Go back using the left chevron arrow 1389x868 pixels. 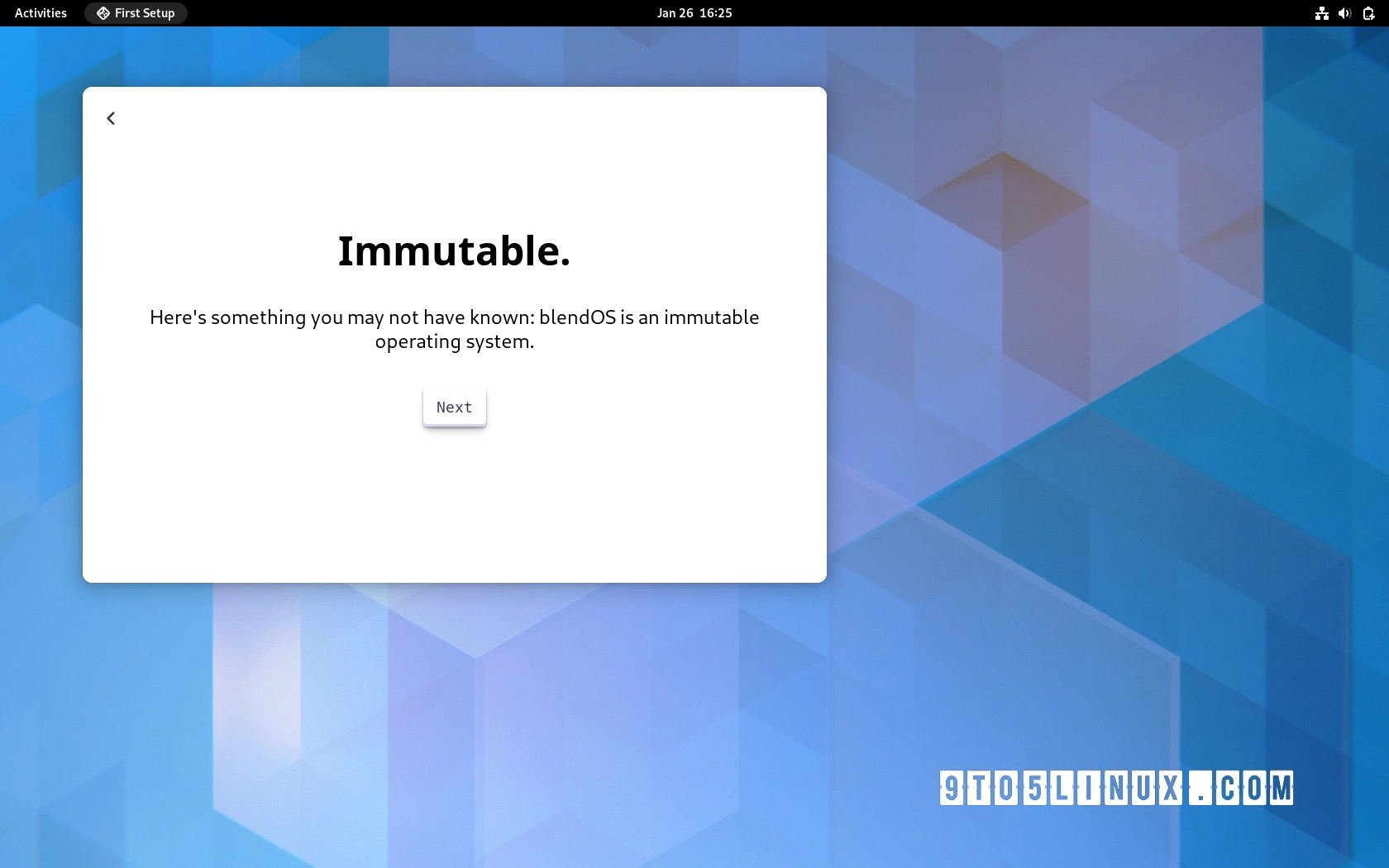click(x=111, y=118)
